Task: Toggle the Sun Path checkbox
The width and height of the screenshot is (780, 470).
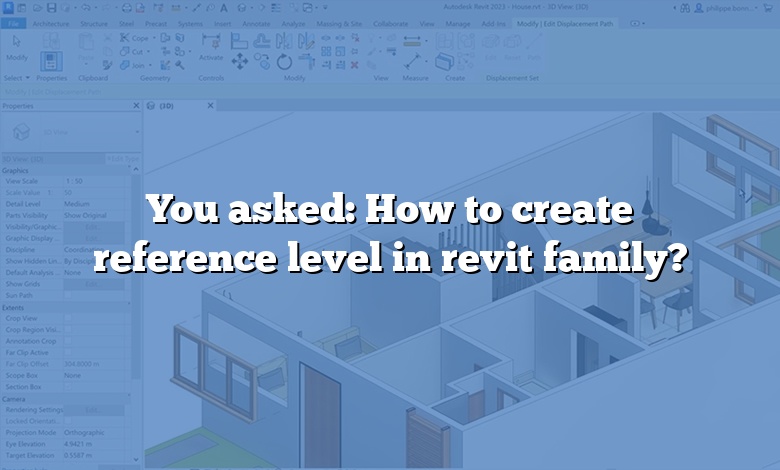Action: (68, 295)
